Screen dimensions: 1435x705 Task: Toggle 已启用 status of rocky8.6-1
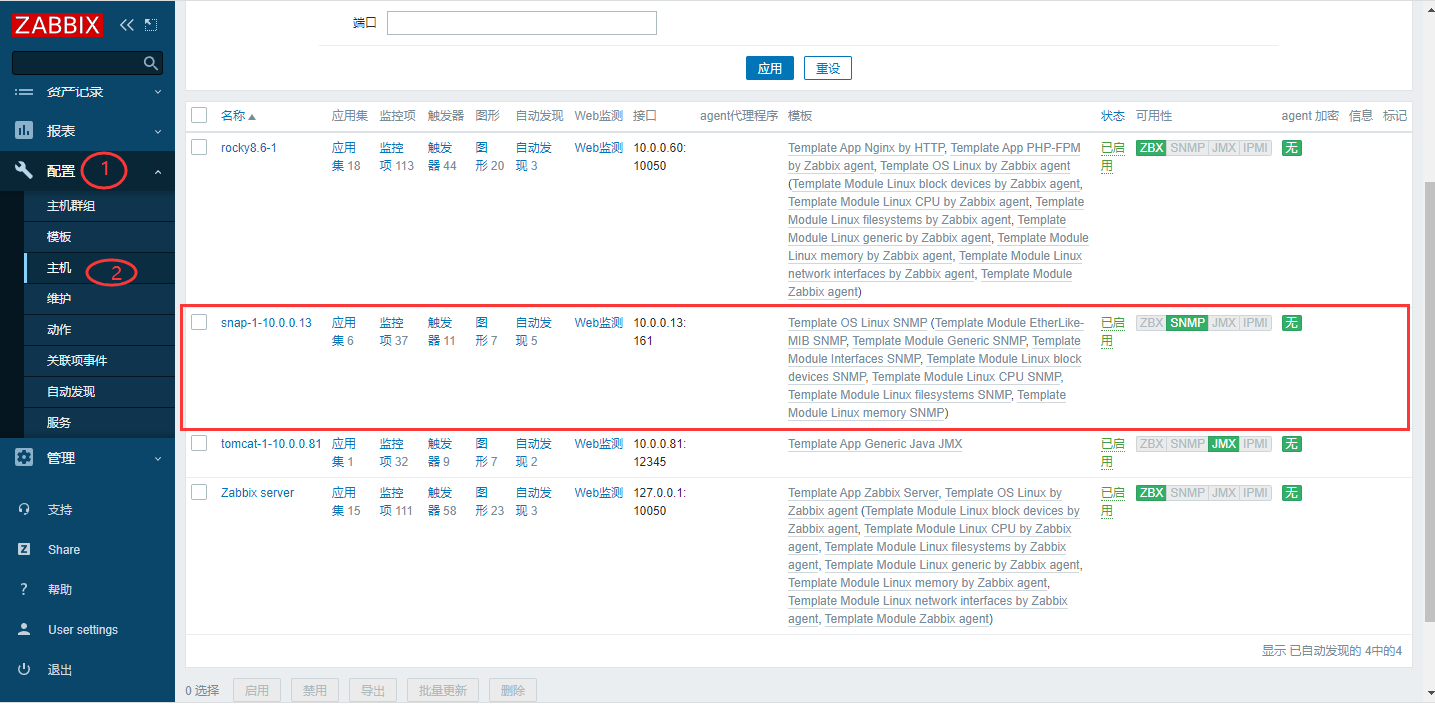click(x=1112, y=157)
